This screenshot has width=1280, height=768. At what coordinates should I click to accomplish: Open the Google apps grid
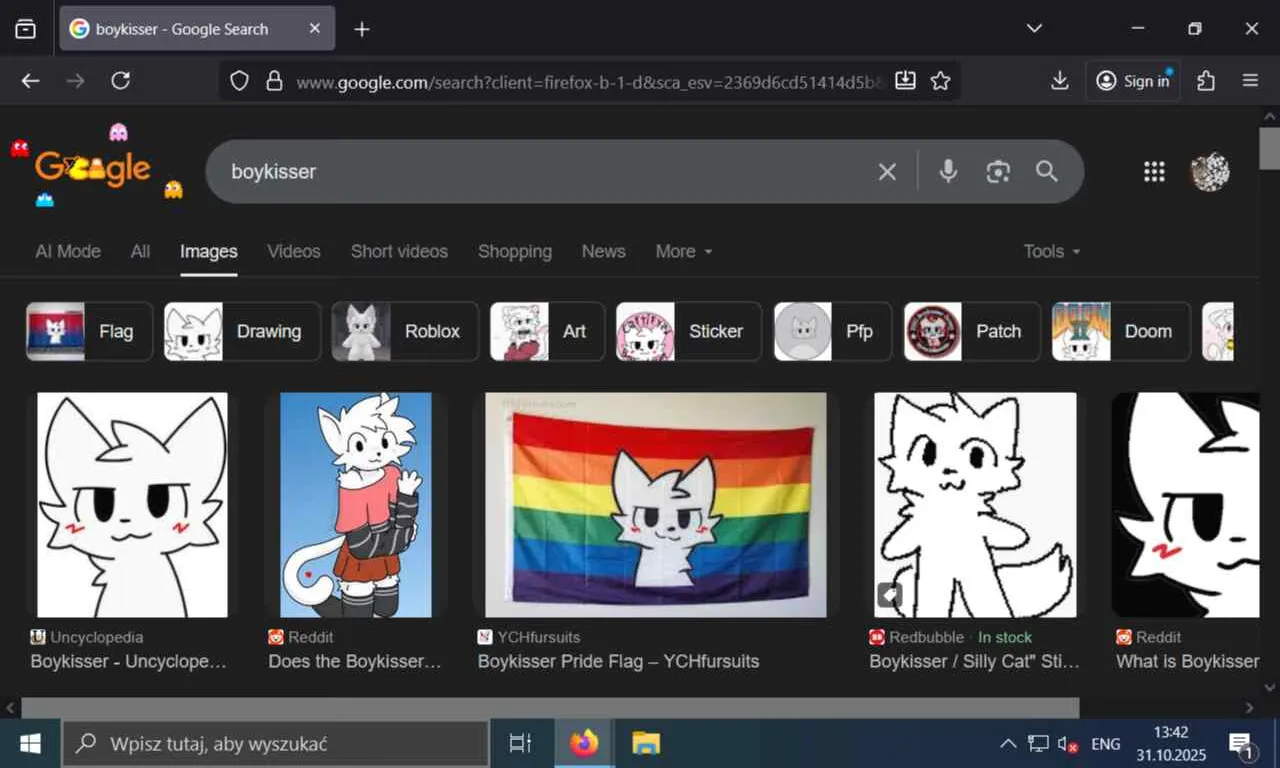tap(1155, 172)
